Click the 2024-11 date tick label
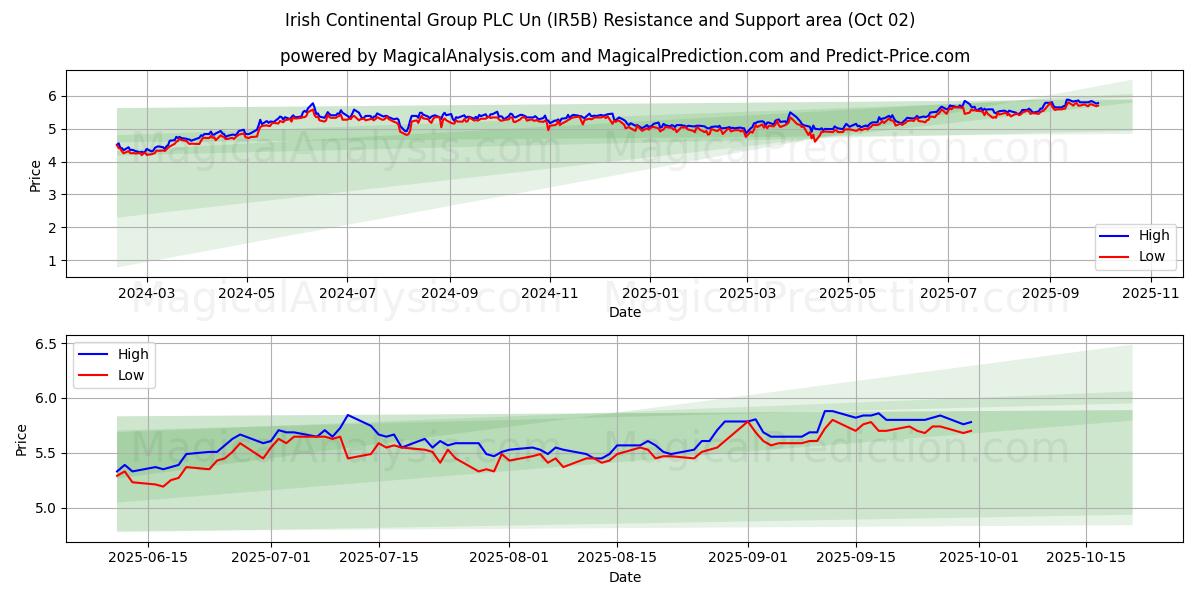 (549, 293)
